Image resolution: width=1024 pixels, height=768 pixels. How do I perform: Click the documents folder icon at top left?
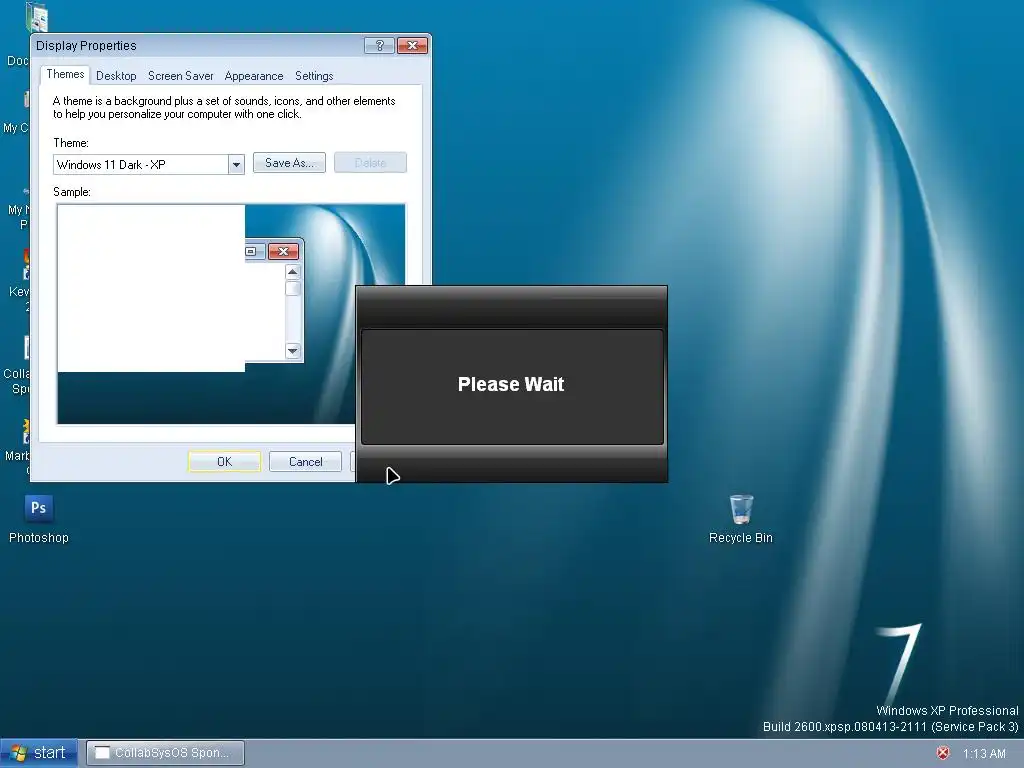tap(37, 17)
